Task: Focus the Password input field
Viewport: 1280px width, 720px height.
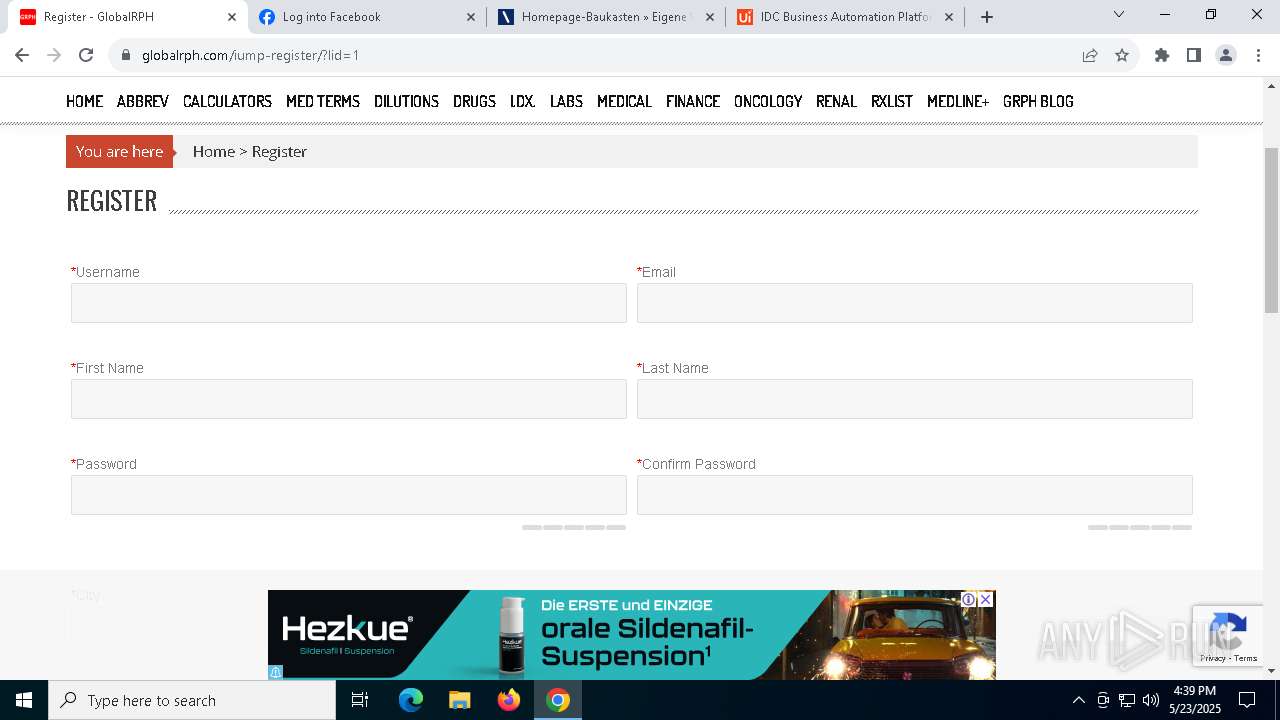Action: pos(349,495)
